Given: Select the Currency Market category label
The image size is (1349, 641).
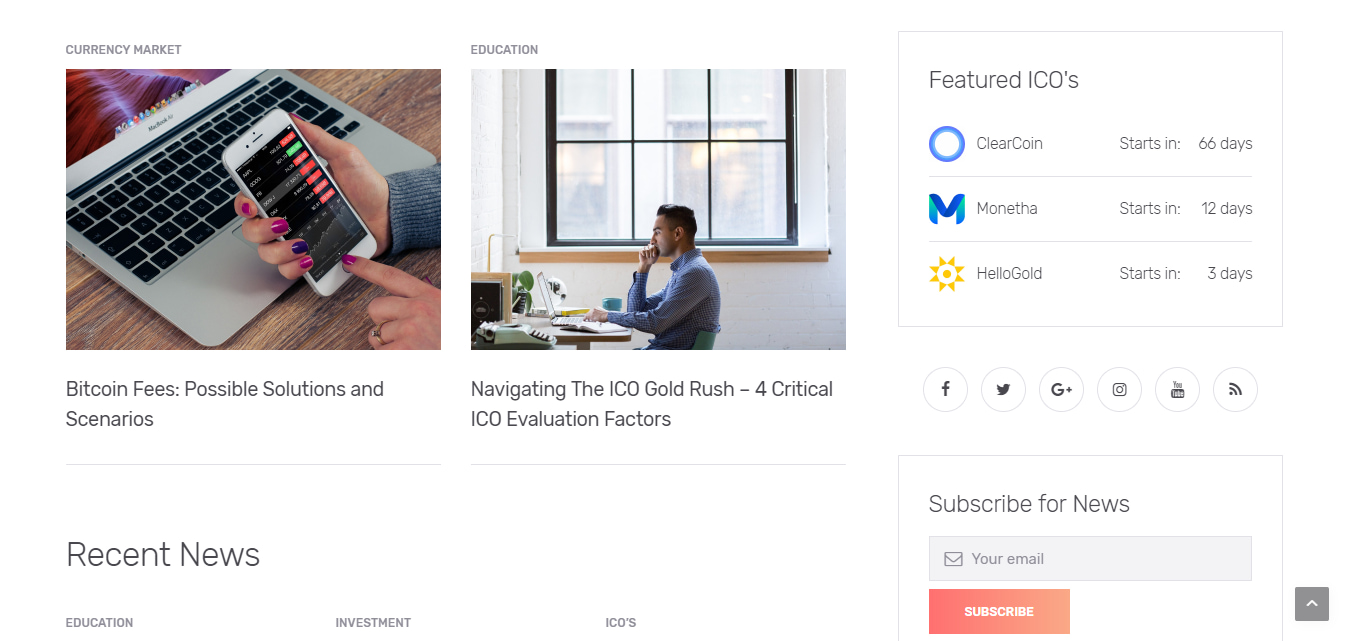Looking at the screenshot, I should tap(123, 50).
